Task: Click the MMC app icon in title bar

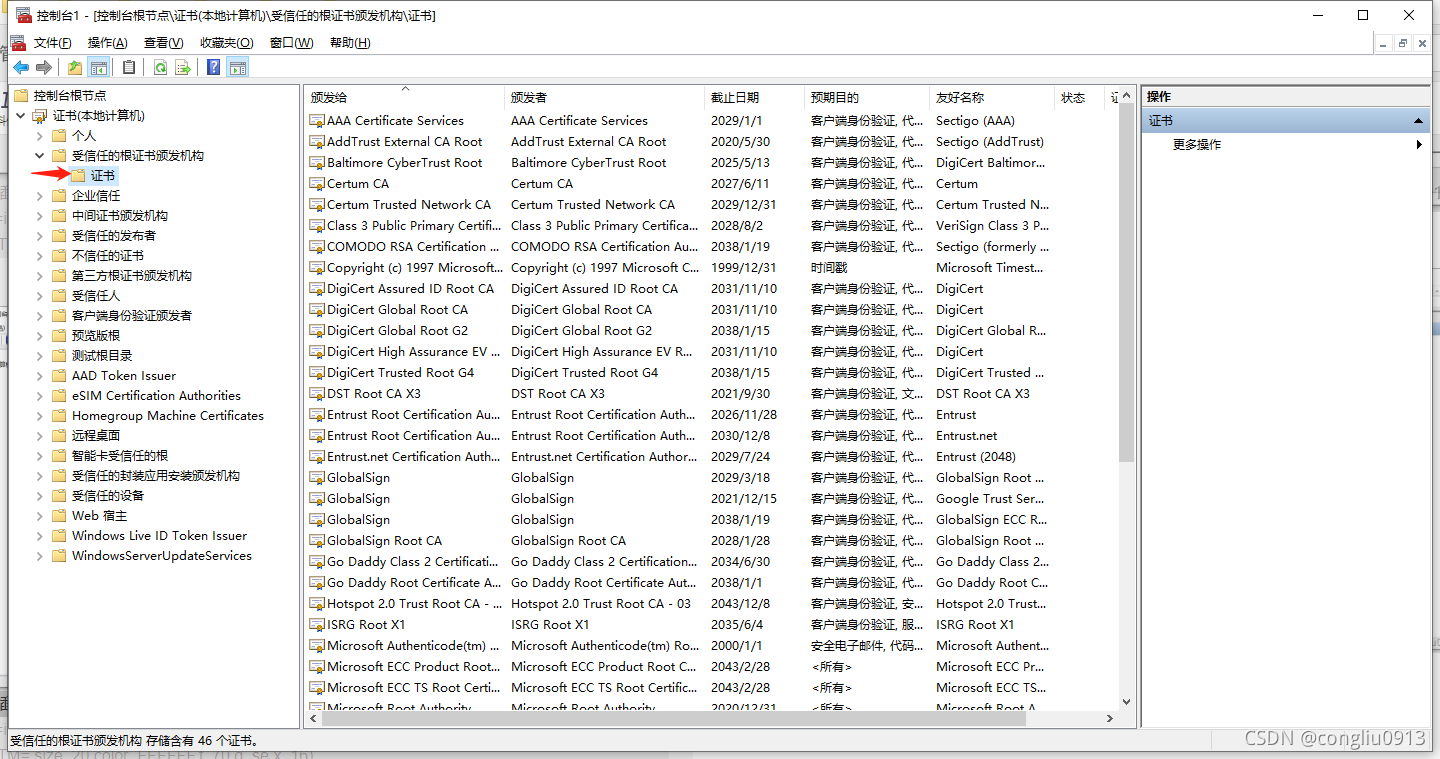Action: (23, 15)
